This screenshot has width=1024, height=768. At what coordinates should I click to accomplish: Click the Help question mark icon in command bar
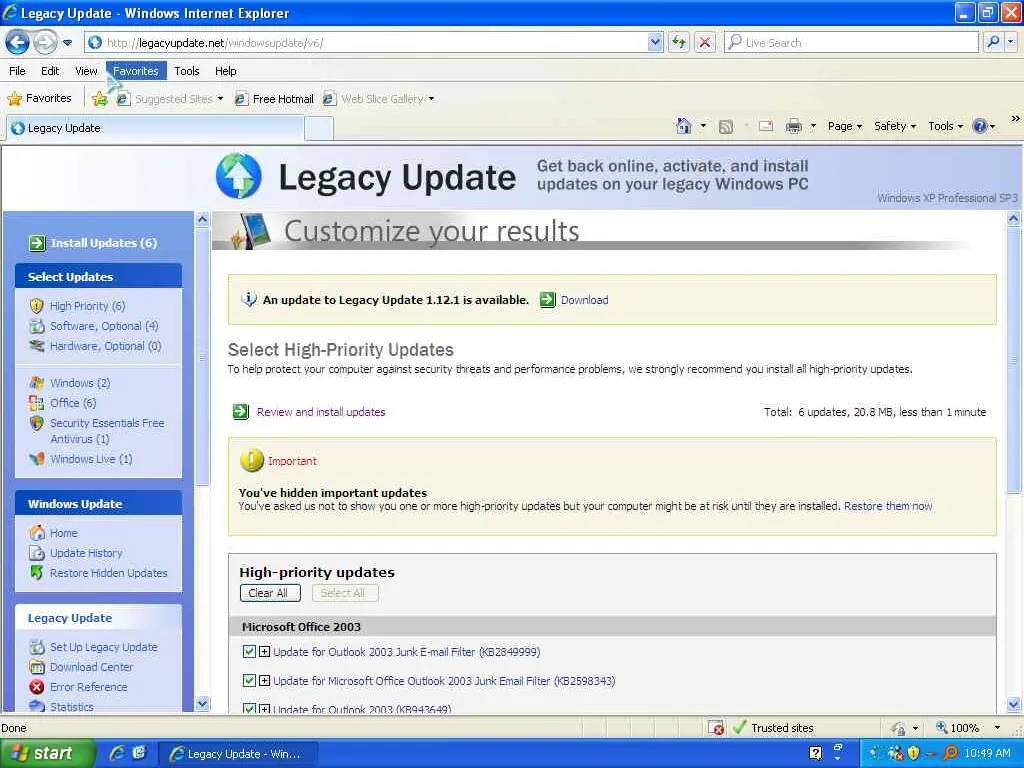coord(980,126)
